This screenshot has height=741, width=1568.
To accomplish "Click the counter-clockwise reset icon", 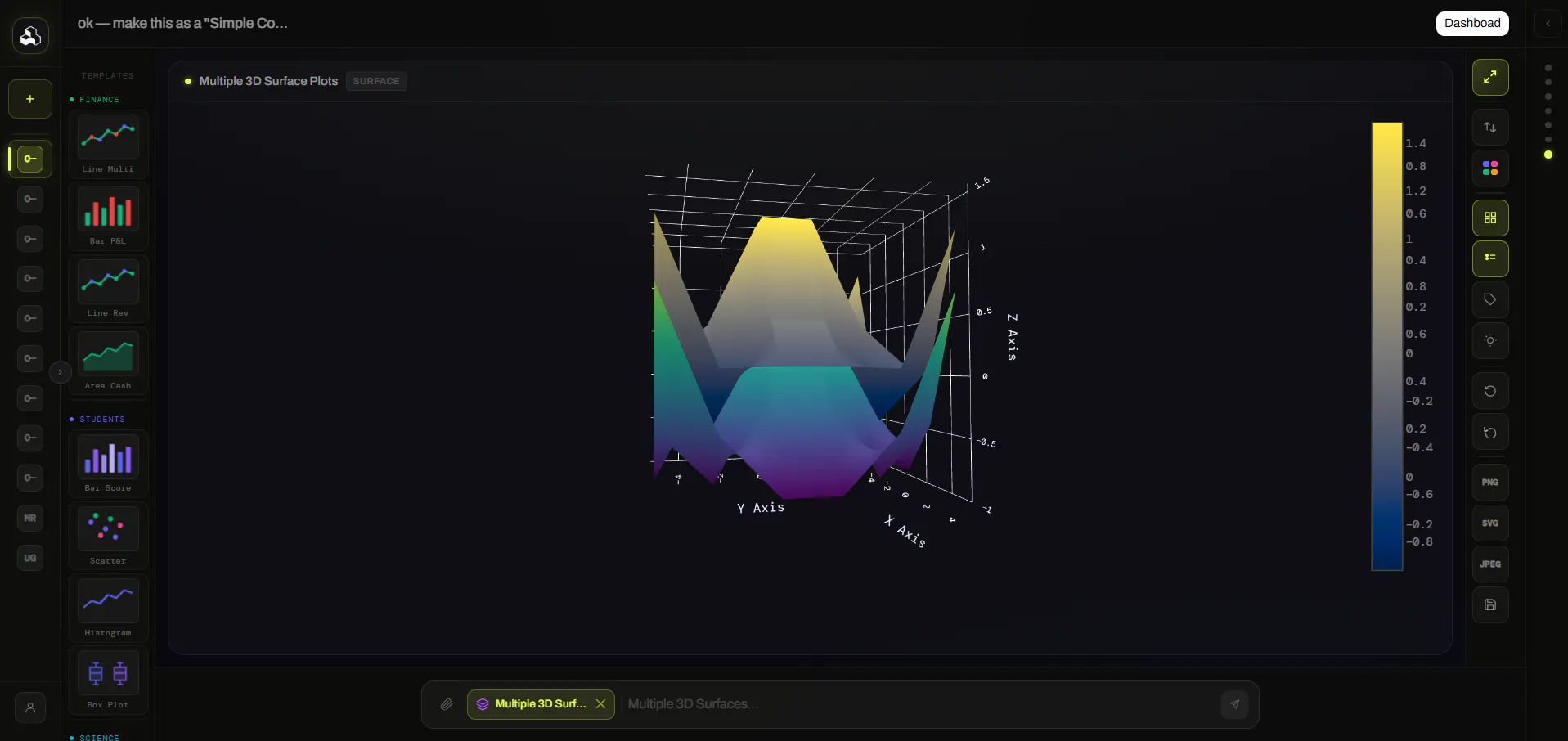I will click(x=1490, y=433).
